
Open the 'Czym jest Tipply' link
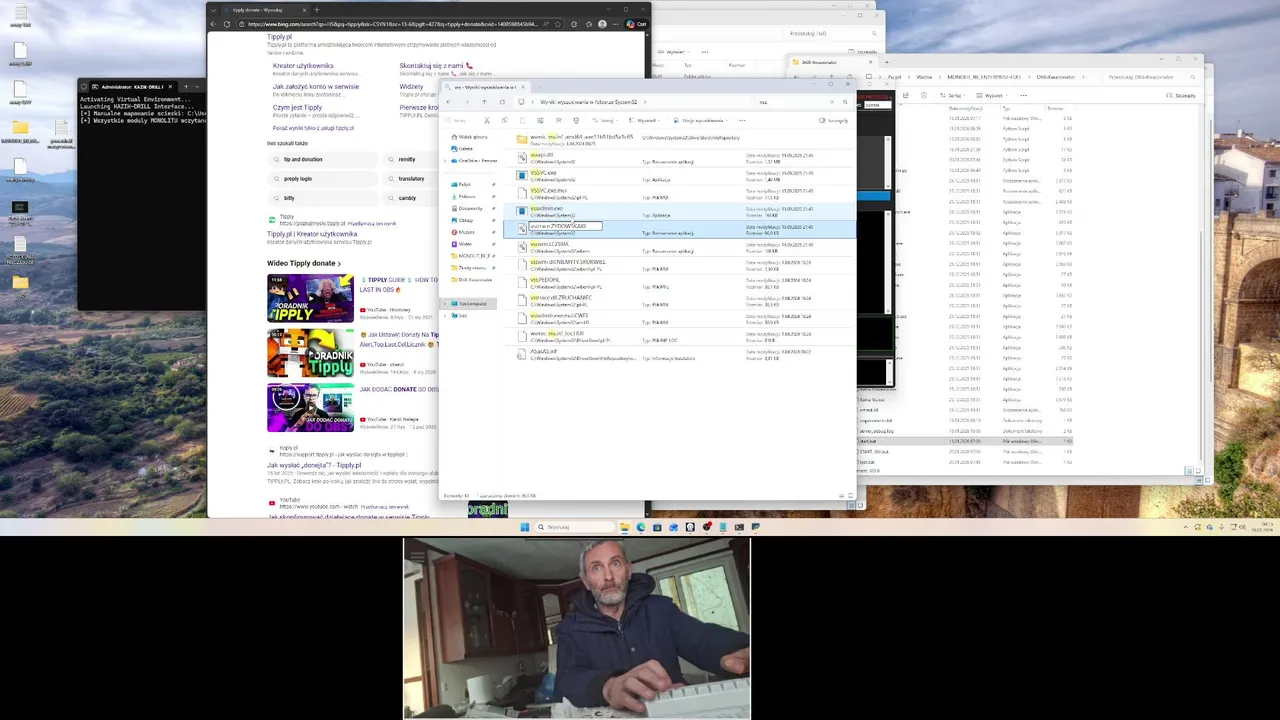click(298, 108)
